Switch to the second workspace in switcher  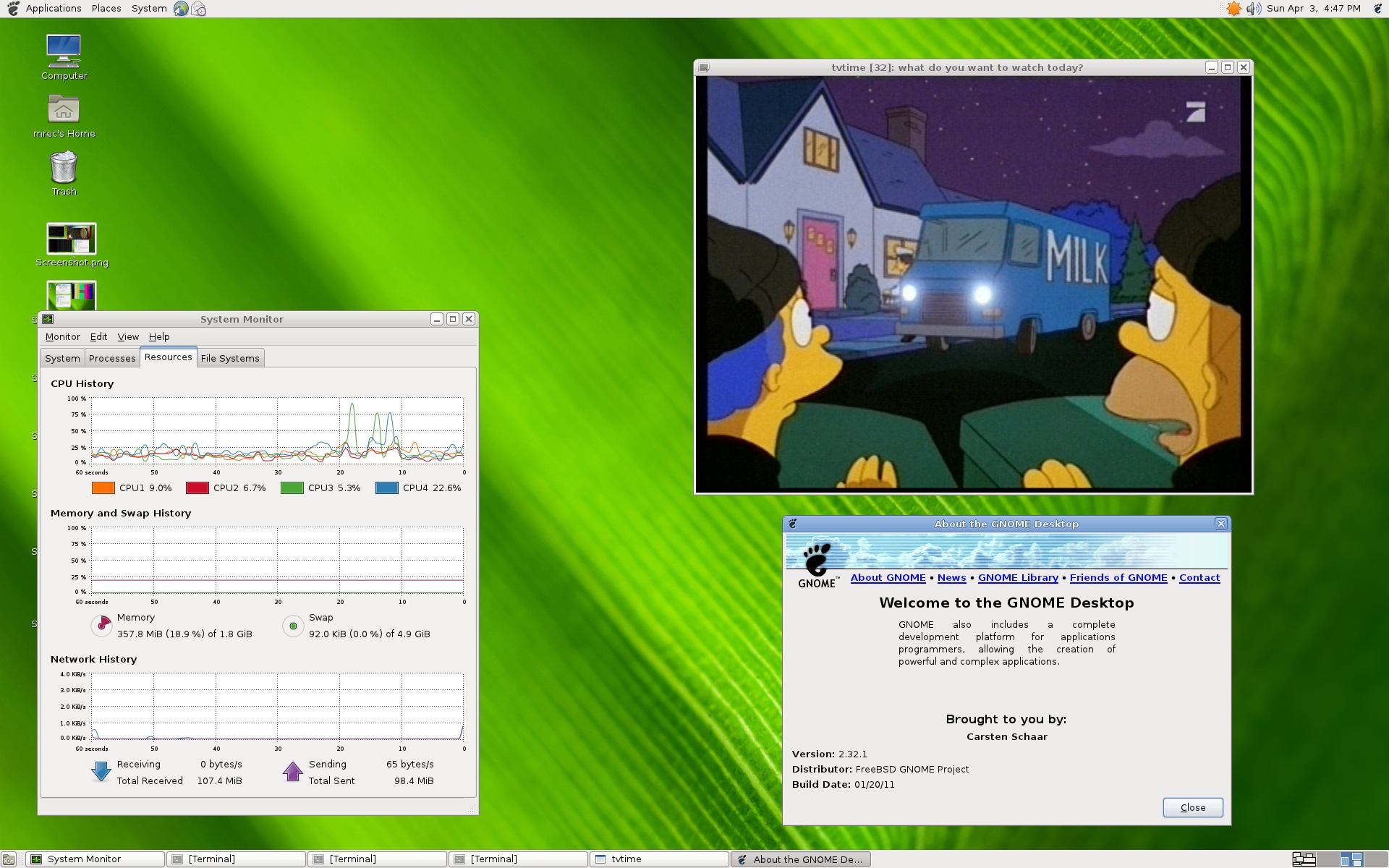pos(1328,859)
